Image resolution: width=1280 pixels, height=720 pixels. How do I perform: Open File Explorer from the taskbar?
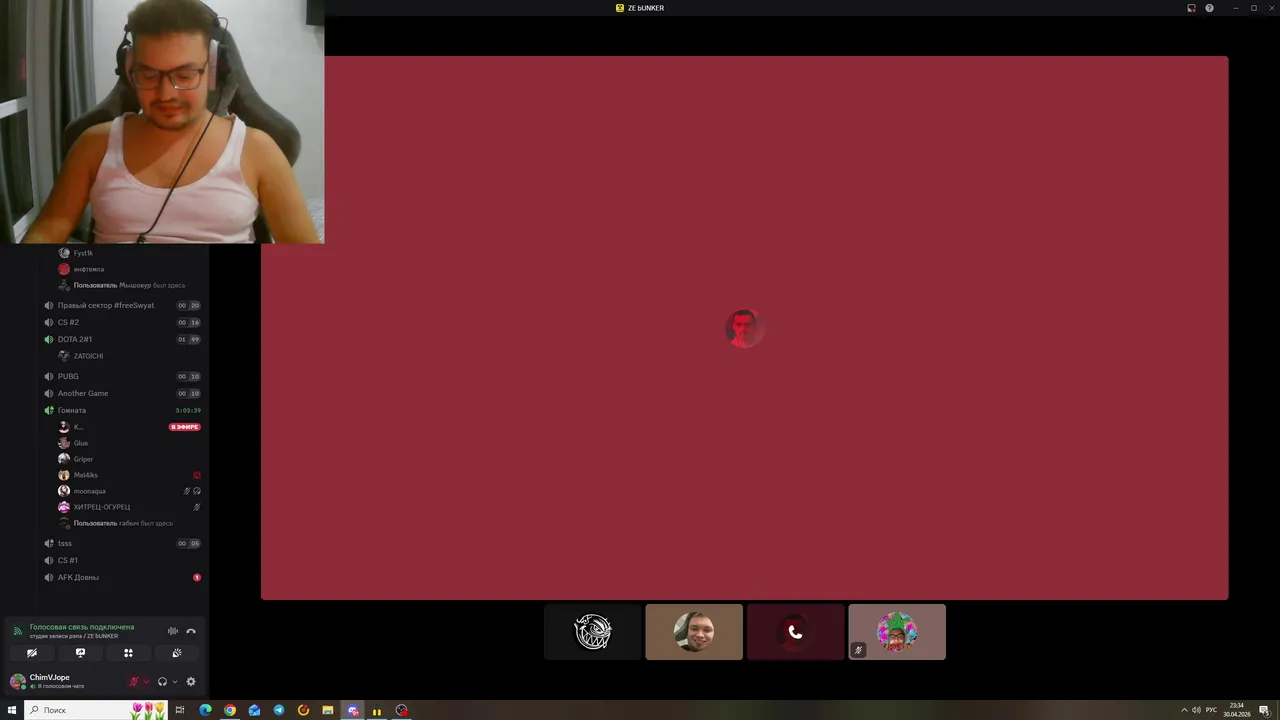click(x=328, y=710)
